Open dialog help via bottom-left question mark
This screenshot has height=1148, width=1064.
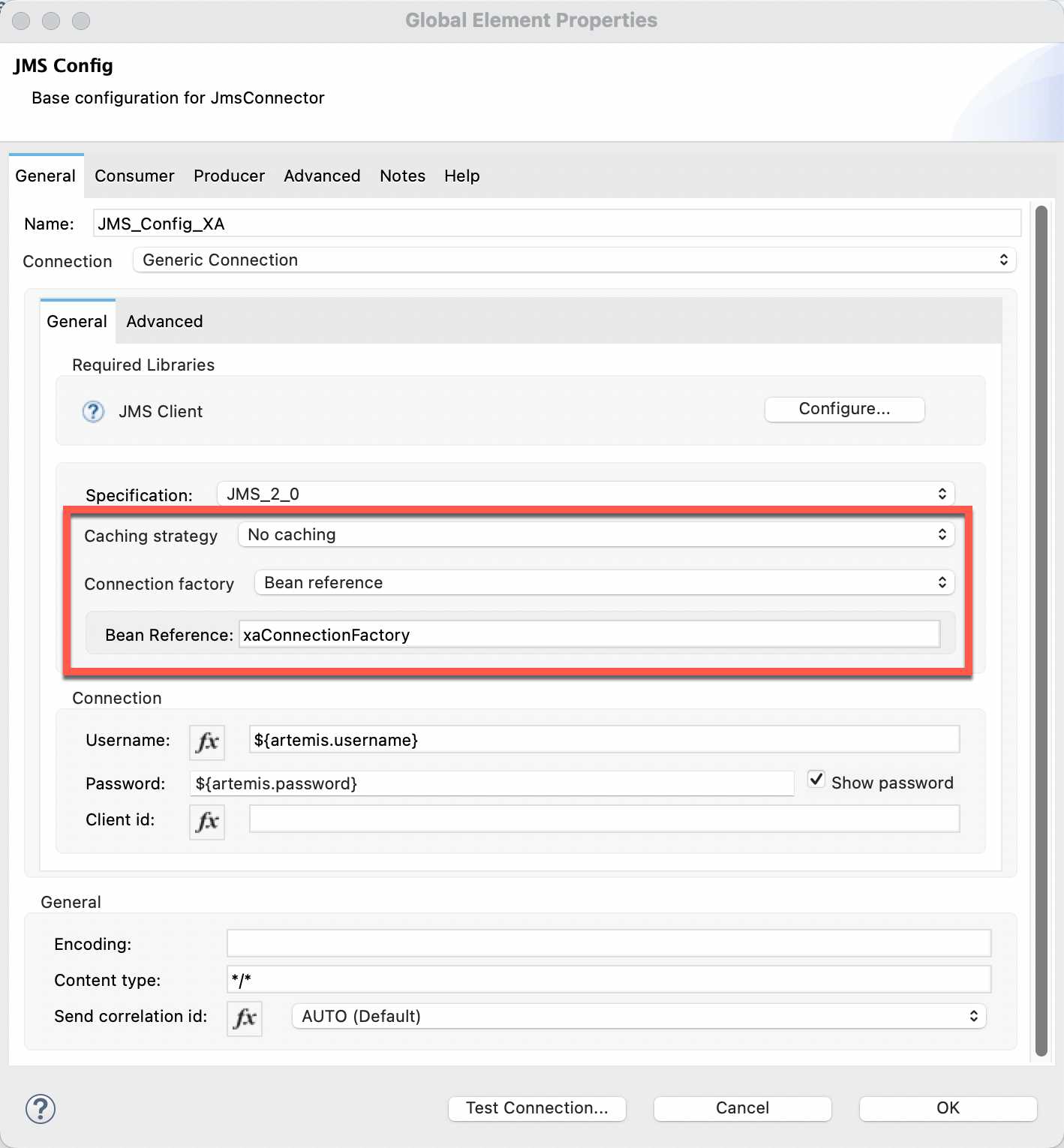[41, 1109]
